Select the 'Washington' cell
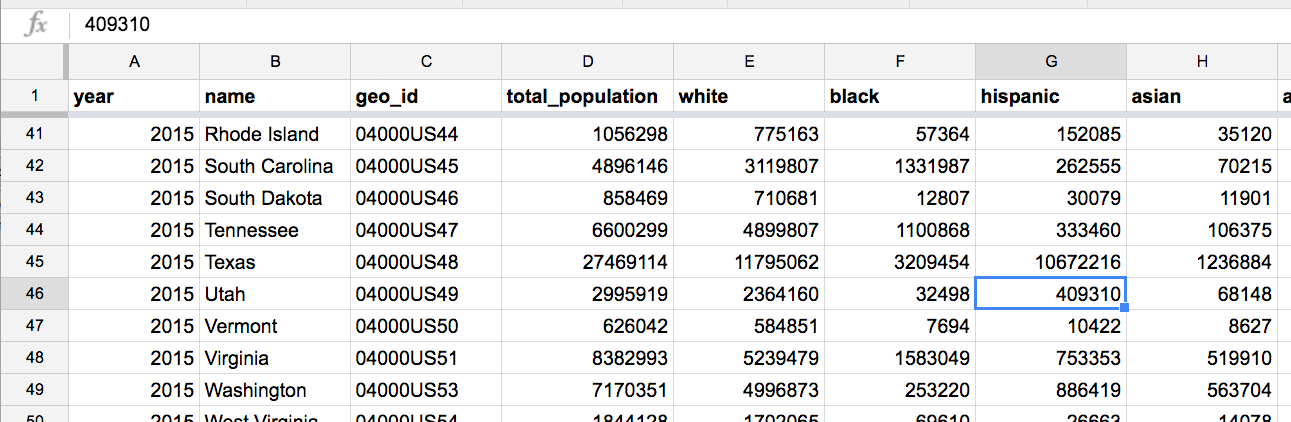The height and width of the screenshot is (422, 1291). pos(275,390)
